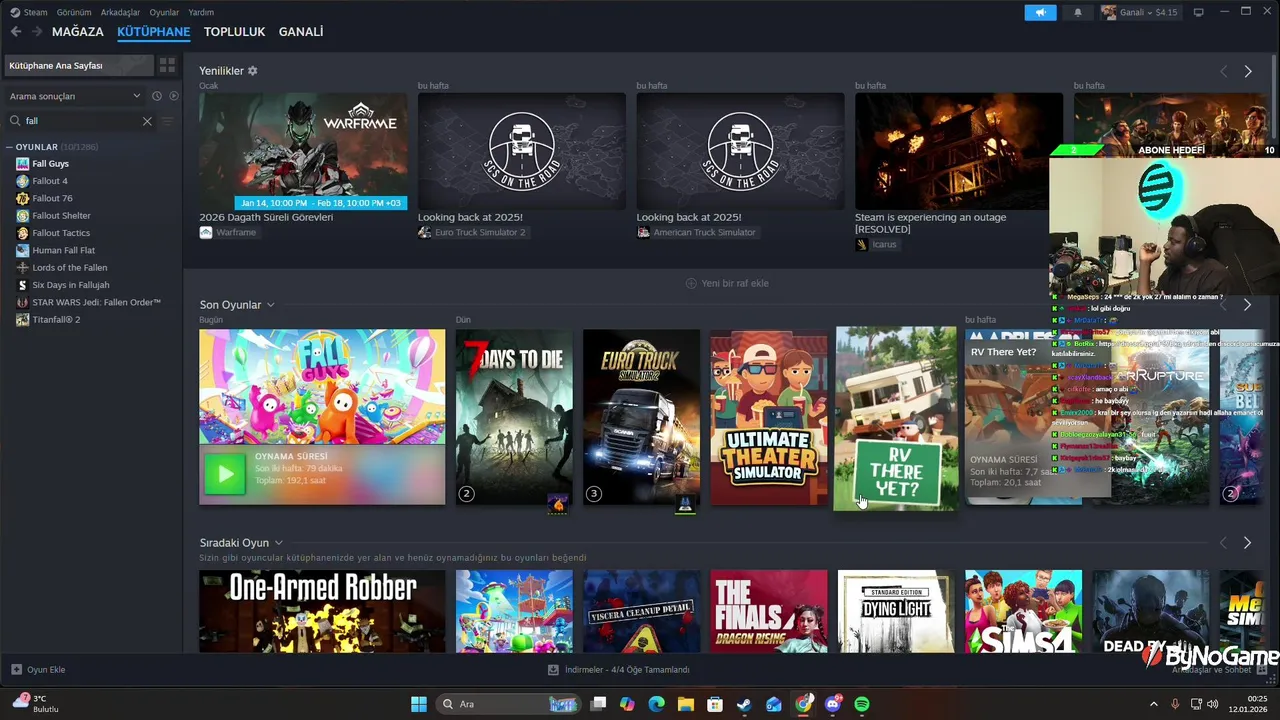
Task: Open RV There Yet? cover
Action: 895,419
